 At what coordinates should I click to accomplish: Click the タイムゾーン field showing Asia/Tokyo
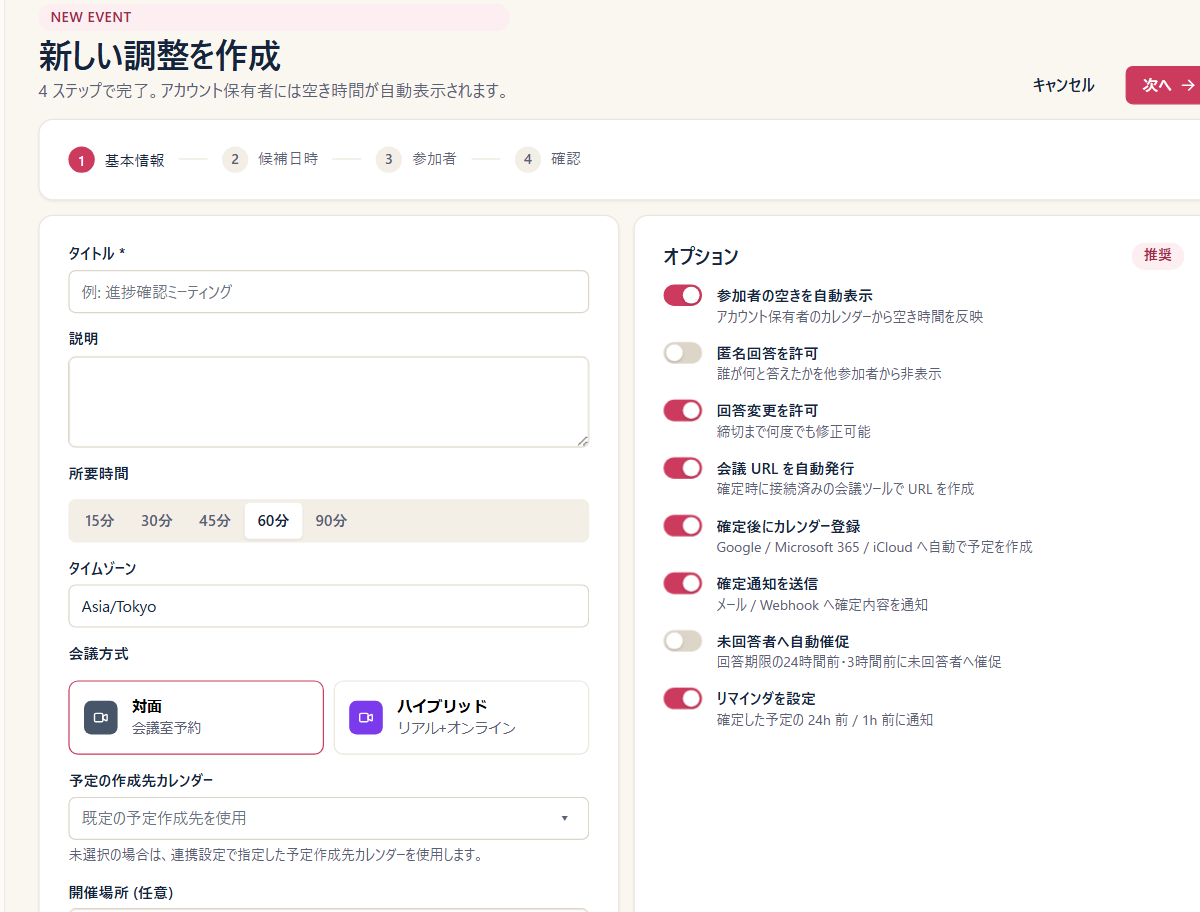click(x=328, y=606)
